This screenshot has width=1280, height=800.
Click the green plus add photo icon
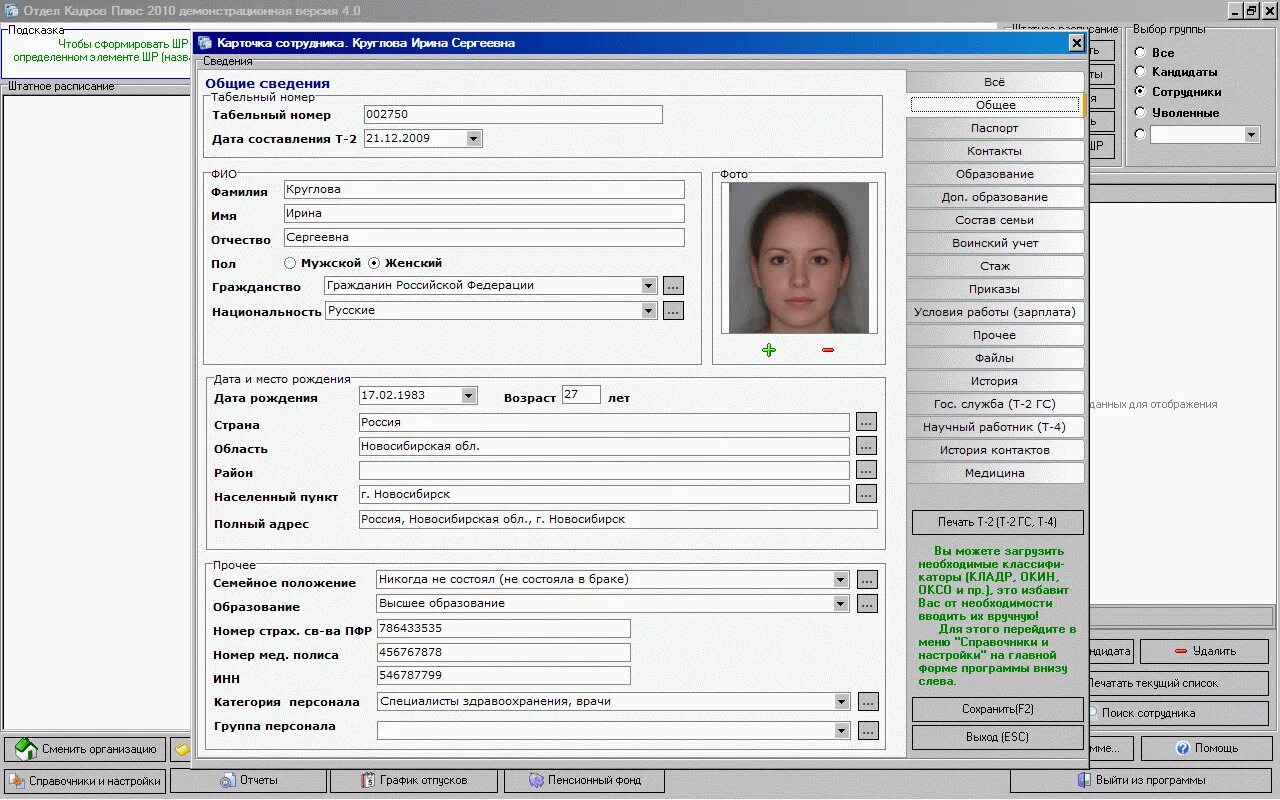[768, 350]
